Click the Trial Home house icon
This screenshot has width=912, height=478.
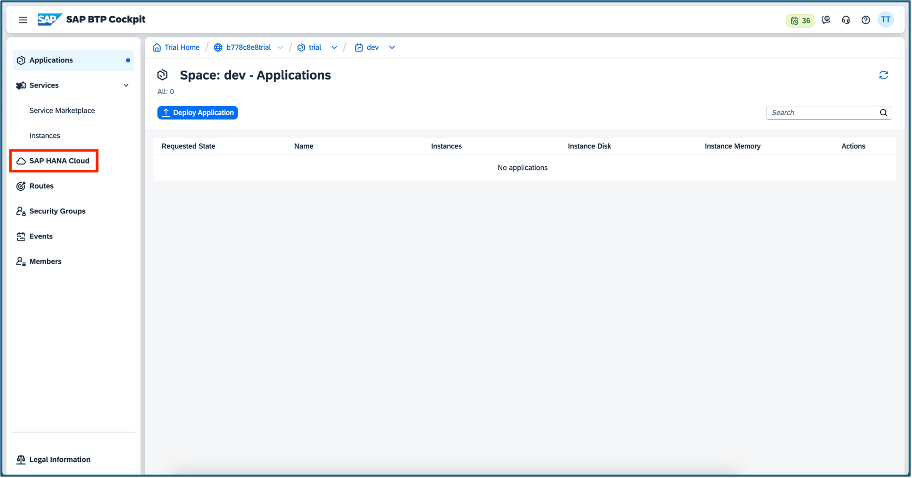pyautogui.click(x=156, y=48)
